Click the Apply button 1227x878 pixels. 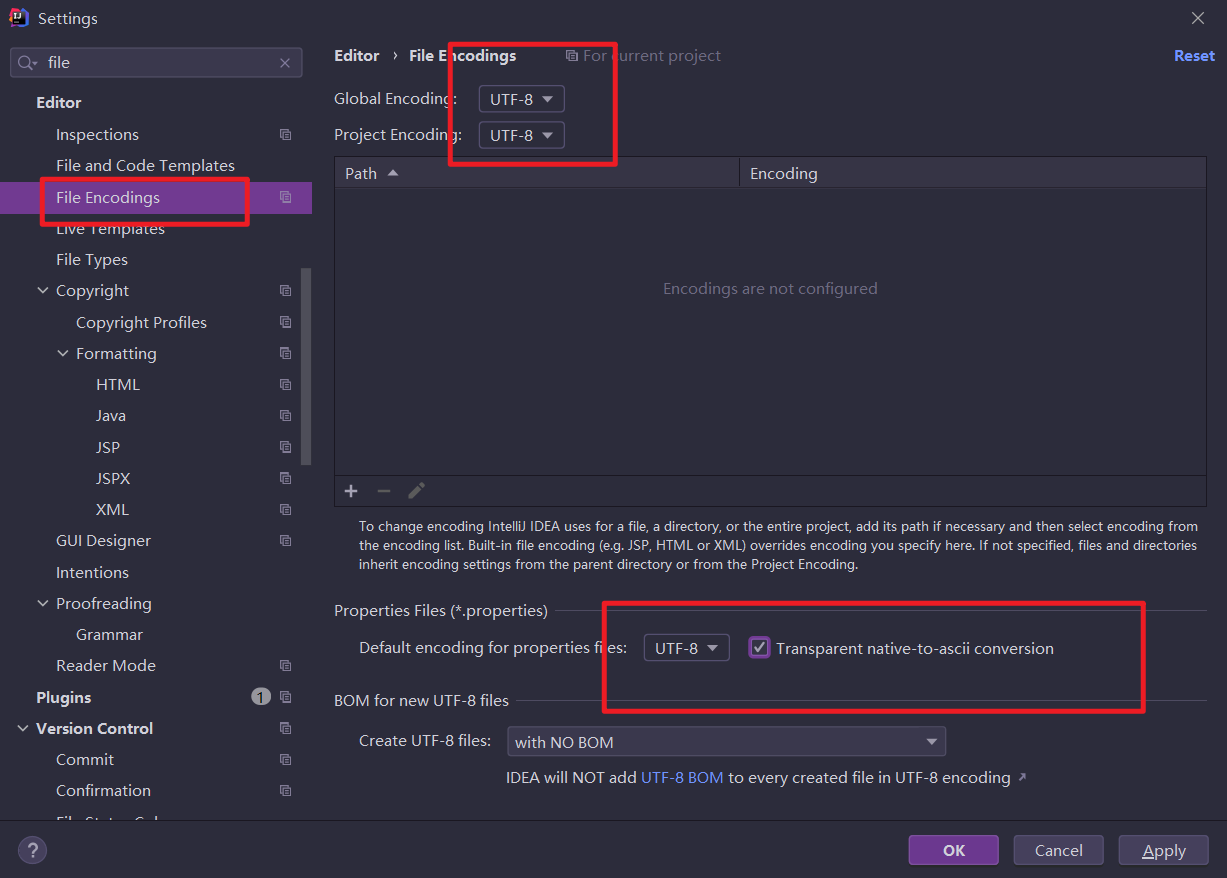pyautogui.click(x=1164, y=850)
